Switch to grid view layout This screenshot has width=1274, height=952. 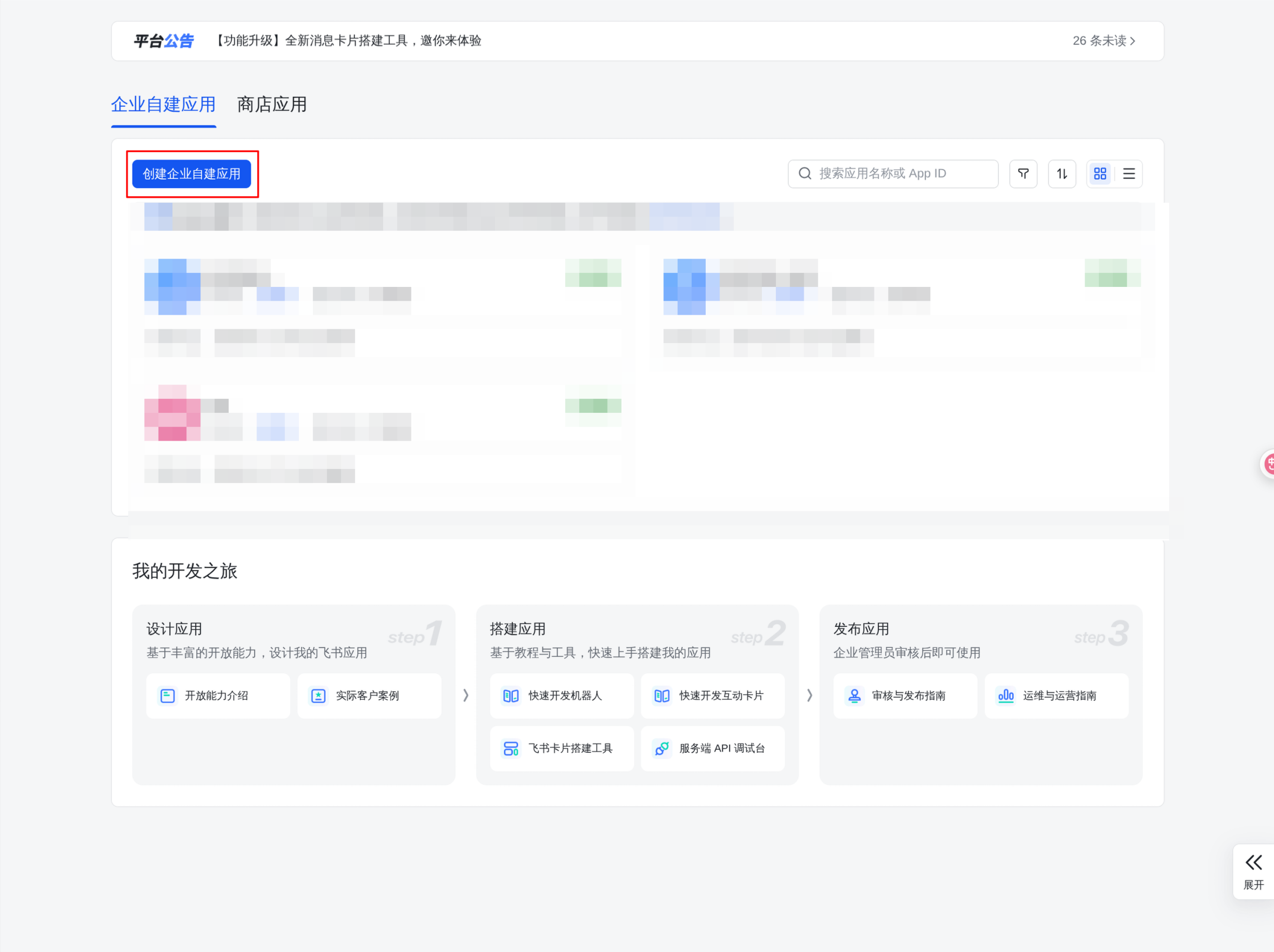(1100, 174)
